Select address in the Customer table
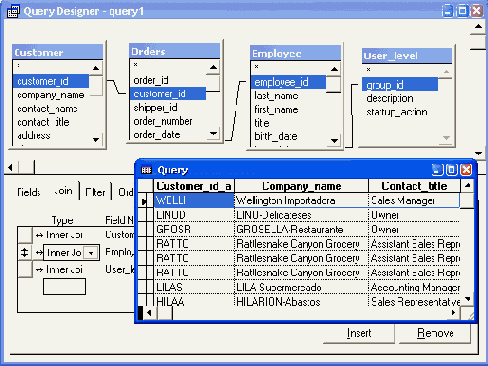488x366 pixels. [x=34, y=135]
